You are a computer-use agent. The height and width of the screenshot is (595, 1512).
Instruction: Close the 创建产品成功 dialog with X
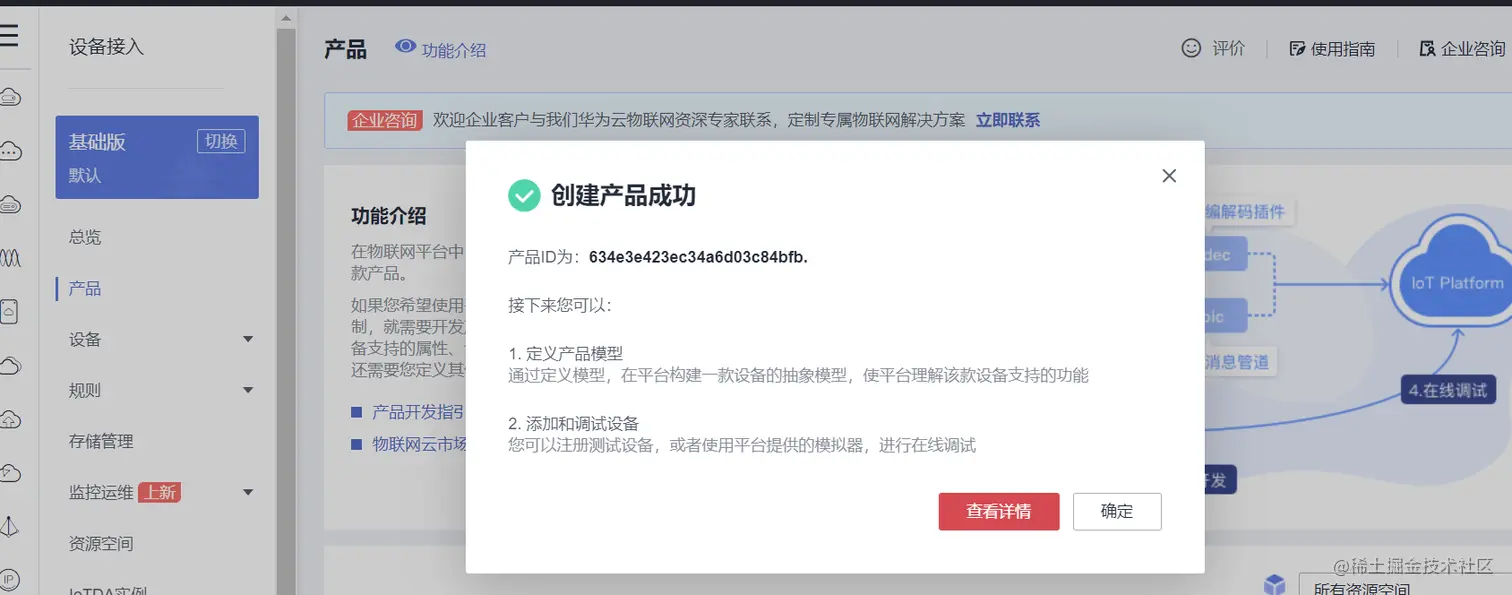1169,176
